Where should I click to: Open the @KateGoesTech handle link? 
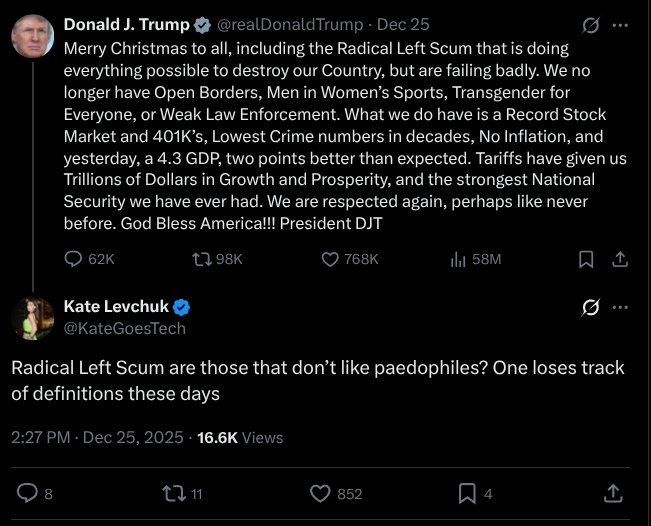(x=124, y=328)
